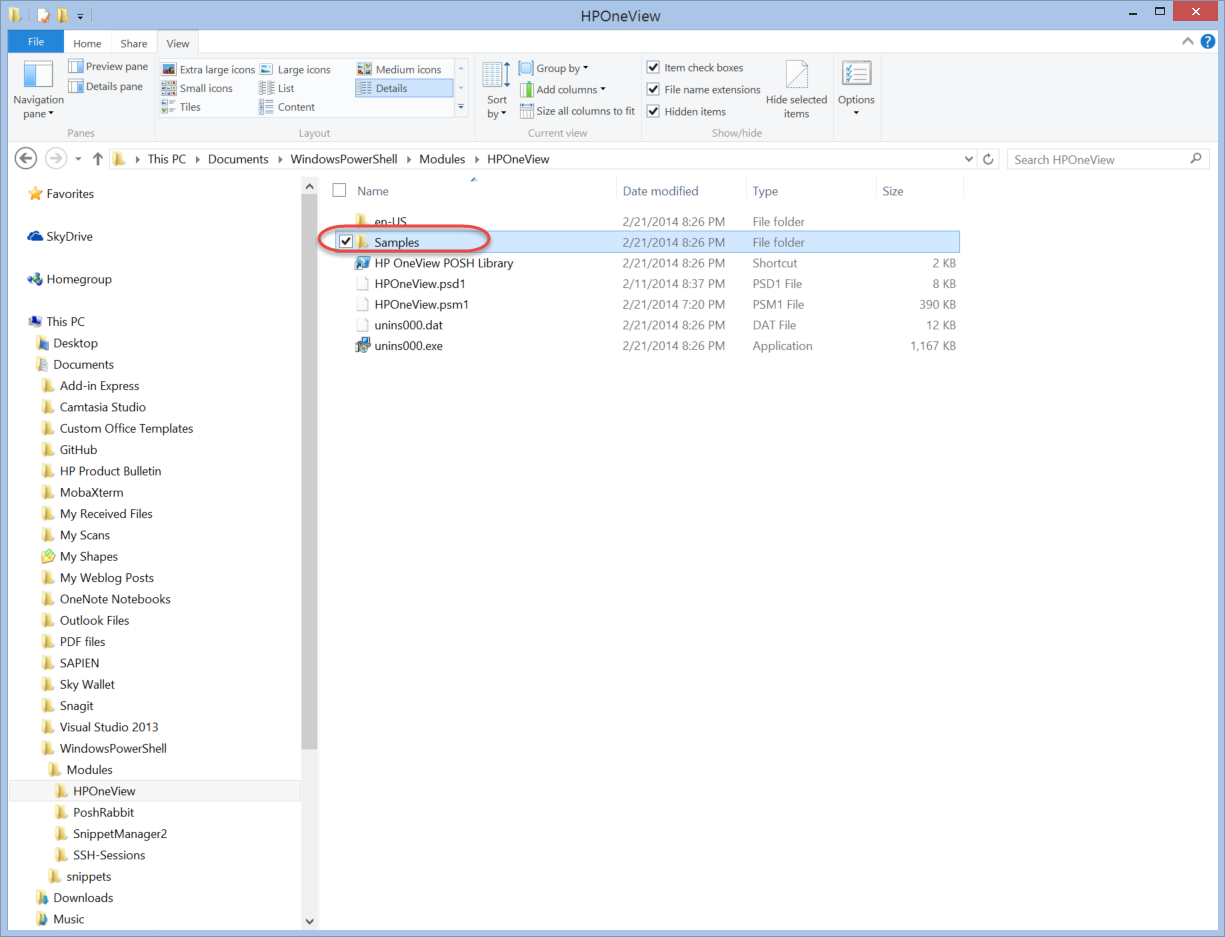Open SnippetManager2 in navigation tree

click(x=119, y=834)
